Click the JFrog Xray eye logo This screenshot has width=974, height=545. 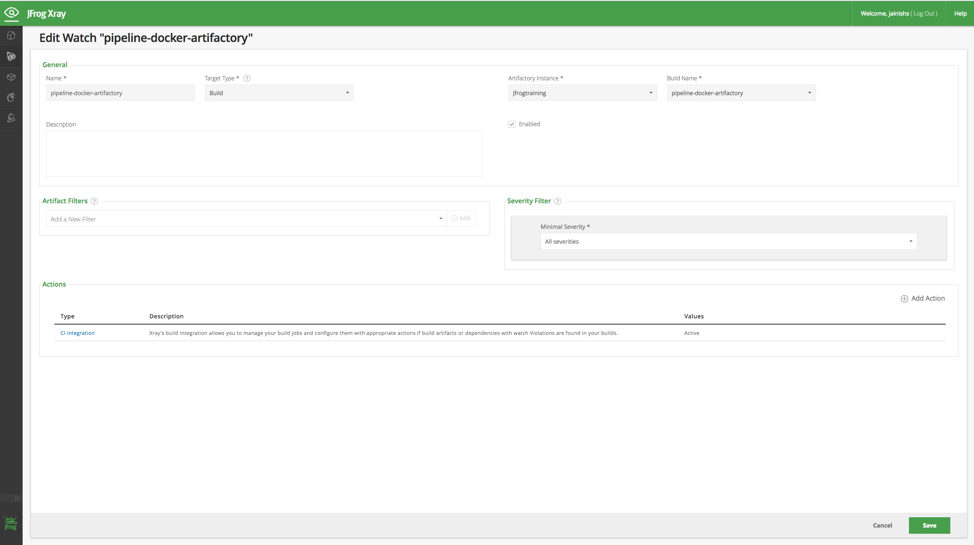[x=11, y=13]
